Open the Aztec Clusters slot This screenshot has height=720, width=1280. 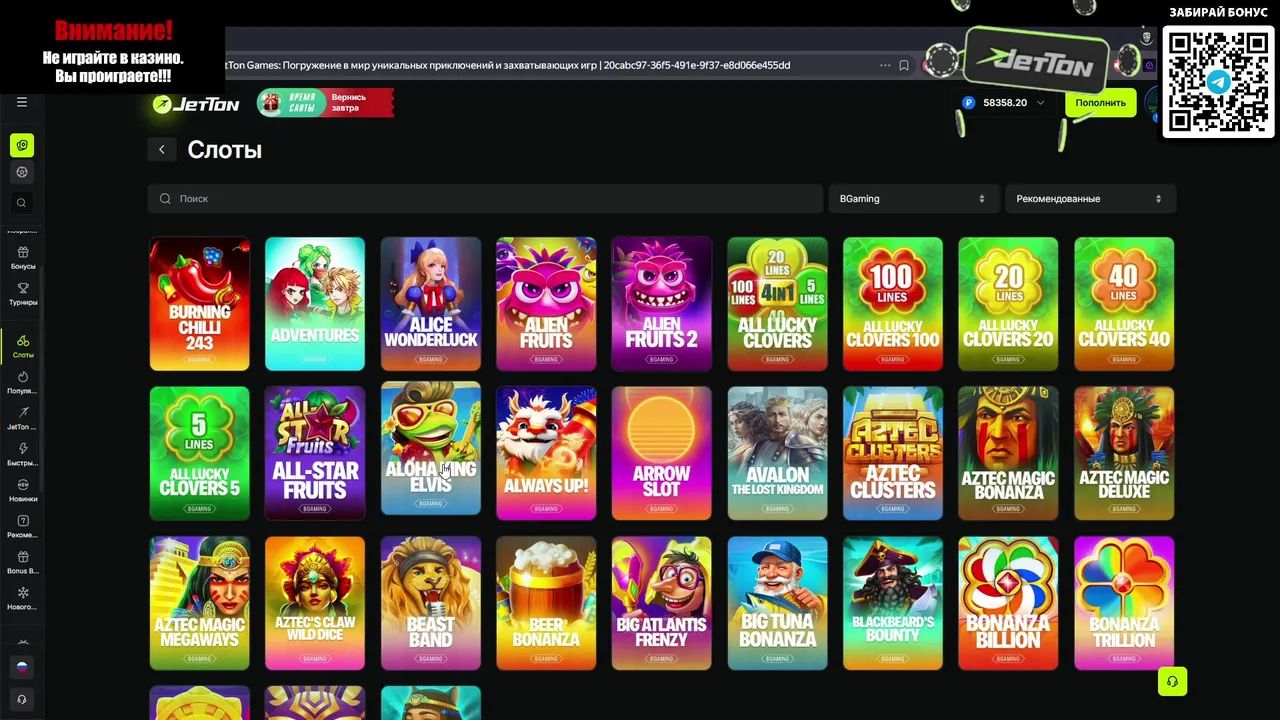tap(893, 454)
